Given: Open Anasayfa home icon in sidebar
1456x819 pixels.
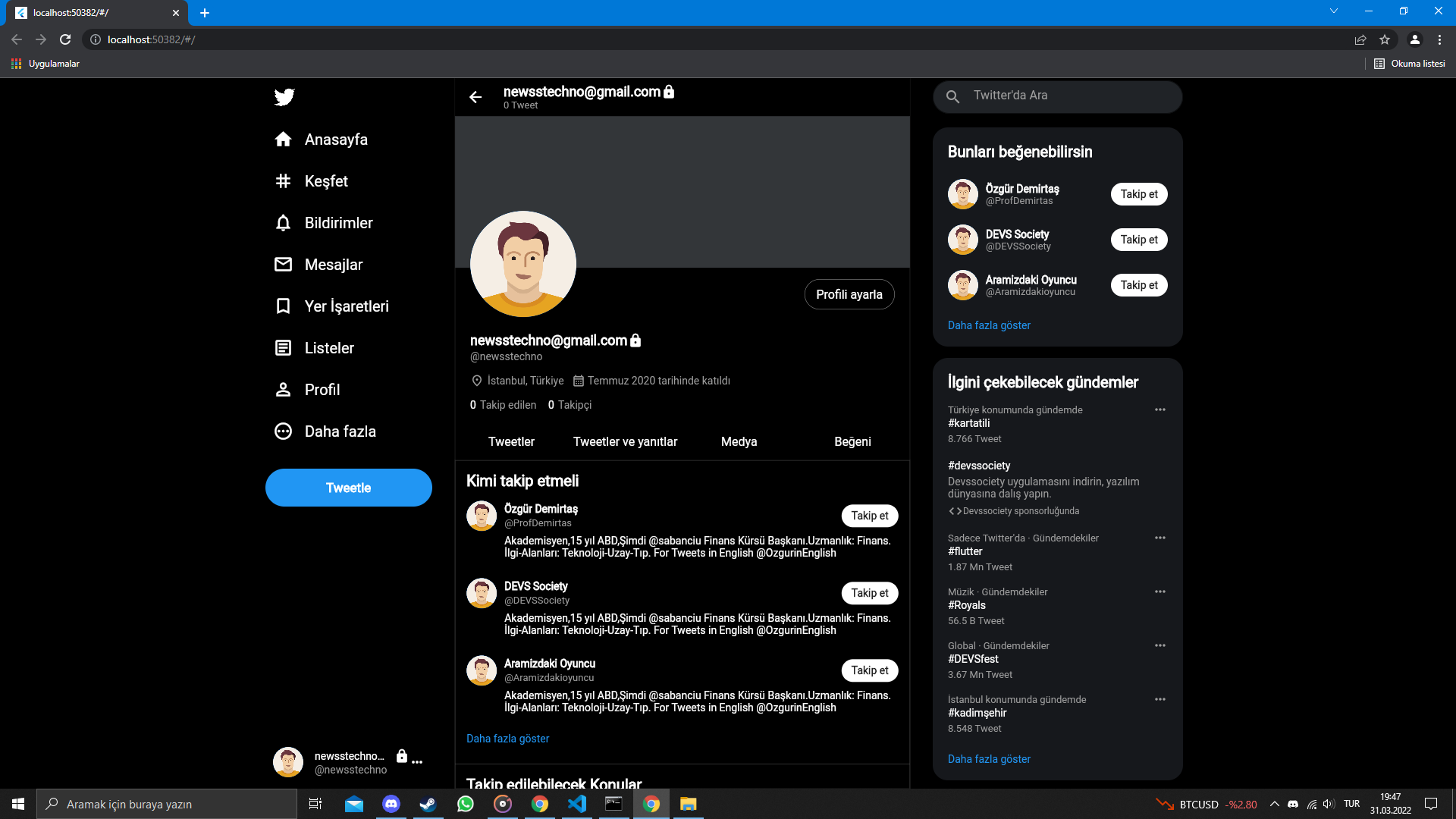Looking at the screenshot, I should 283,140.
